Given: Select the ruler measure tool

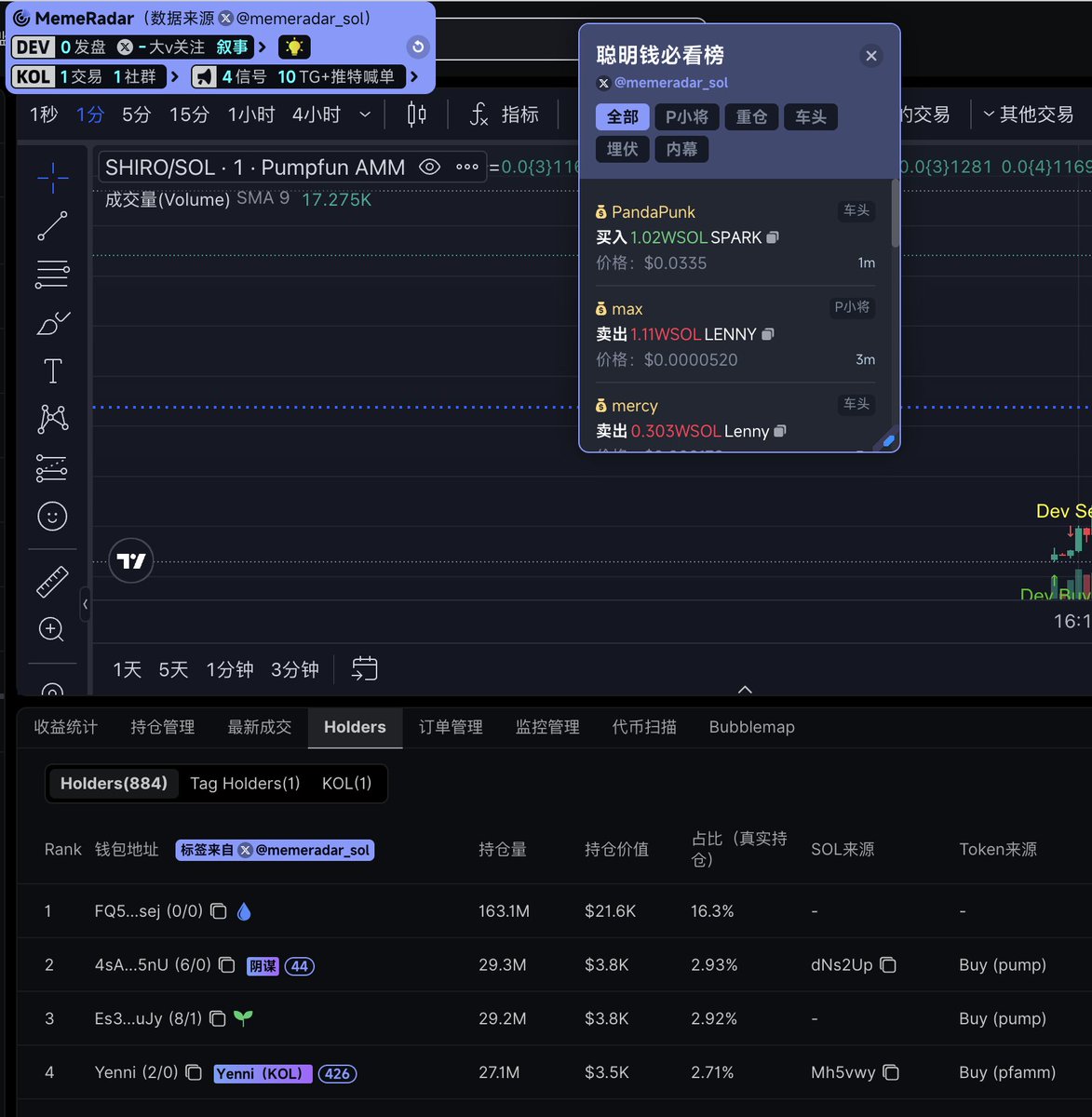Looking at the screenshot, I should (x=52, y=582).
